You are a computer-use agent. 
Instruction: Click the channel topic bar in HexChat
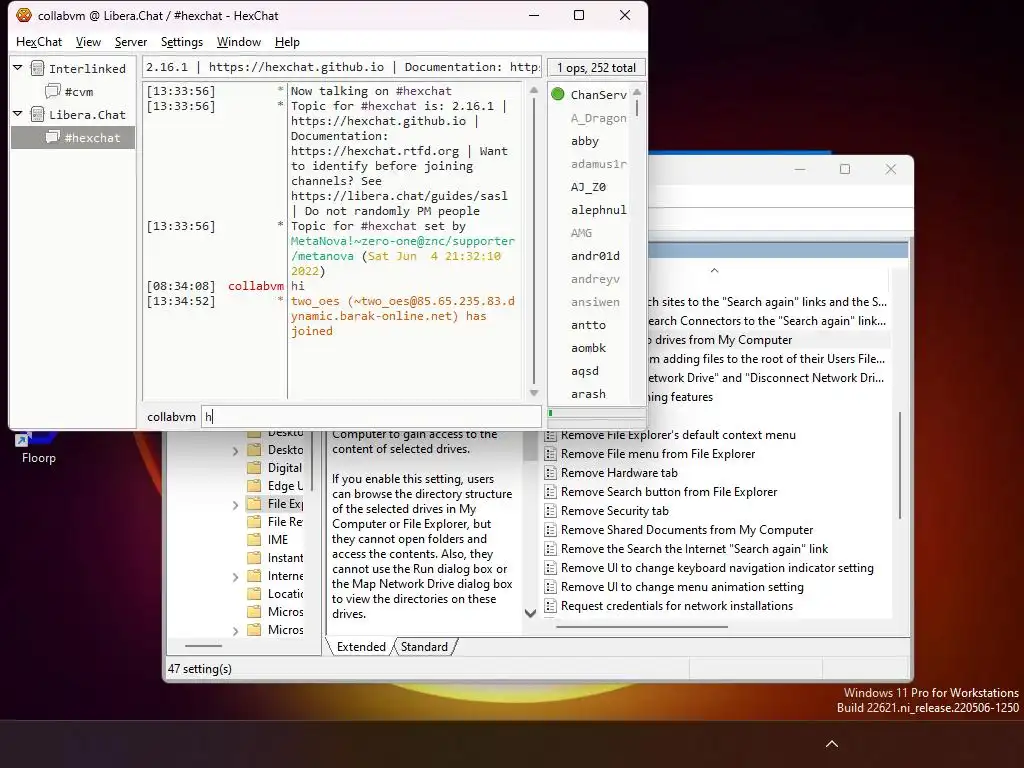pyautogui.click(x=342, y=67)
